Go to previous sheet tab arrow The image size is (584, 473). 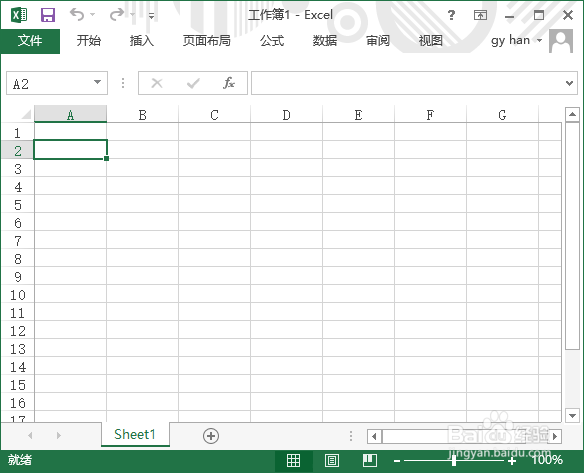[30, 435]
